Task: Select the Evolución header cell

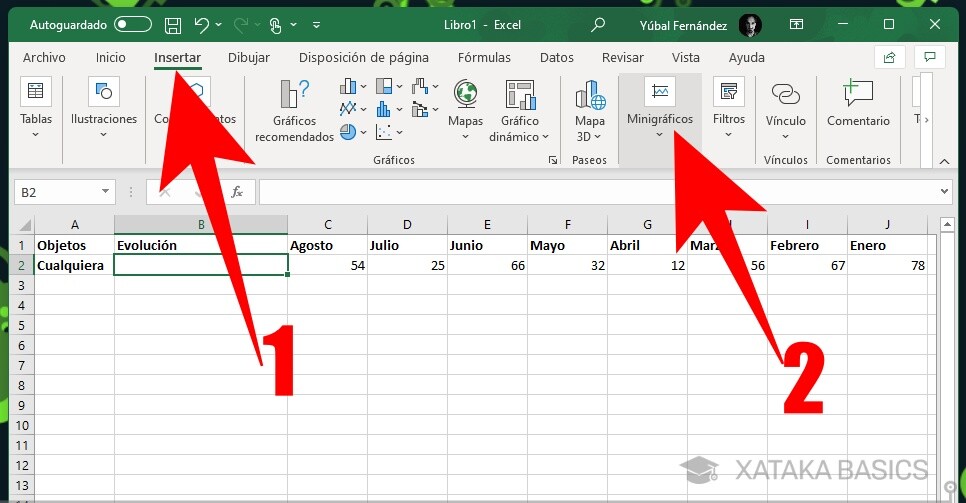Action: (201, 245)
